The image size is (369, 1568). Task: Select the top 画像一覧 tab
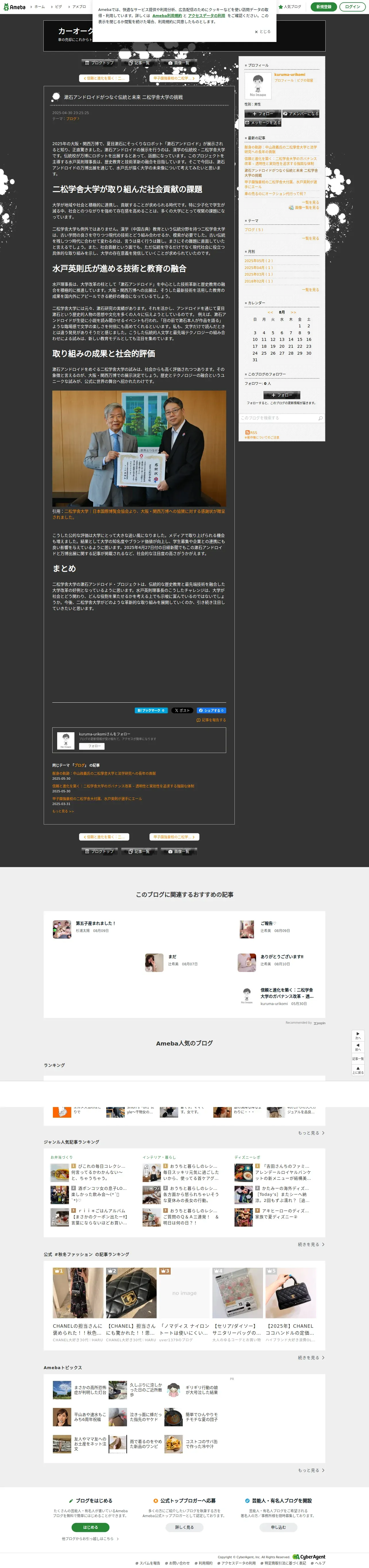[178, 63]
